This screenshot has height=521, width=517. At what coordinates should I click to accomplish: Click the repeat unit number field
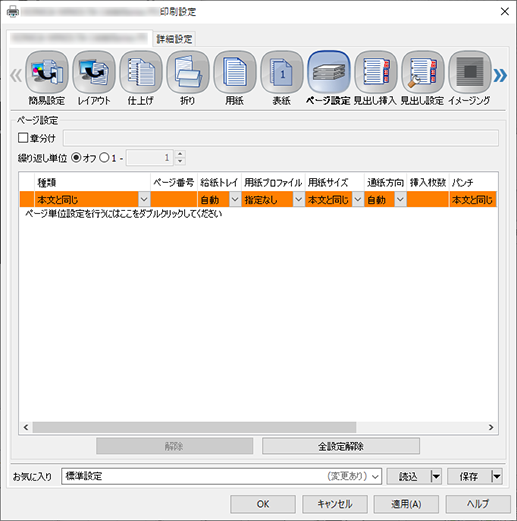pyautogui.click(x=149, y=158)
